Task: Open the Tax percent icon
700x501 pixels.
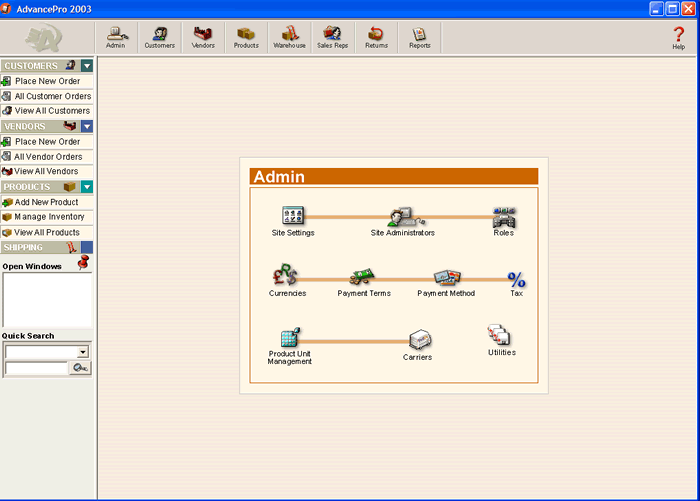Action: coord(517,284)
